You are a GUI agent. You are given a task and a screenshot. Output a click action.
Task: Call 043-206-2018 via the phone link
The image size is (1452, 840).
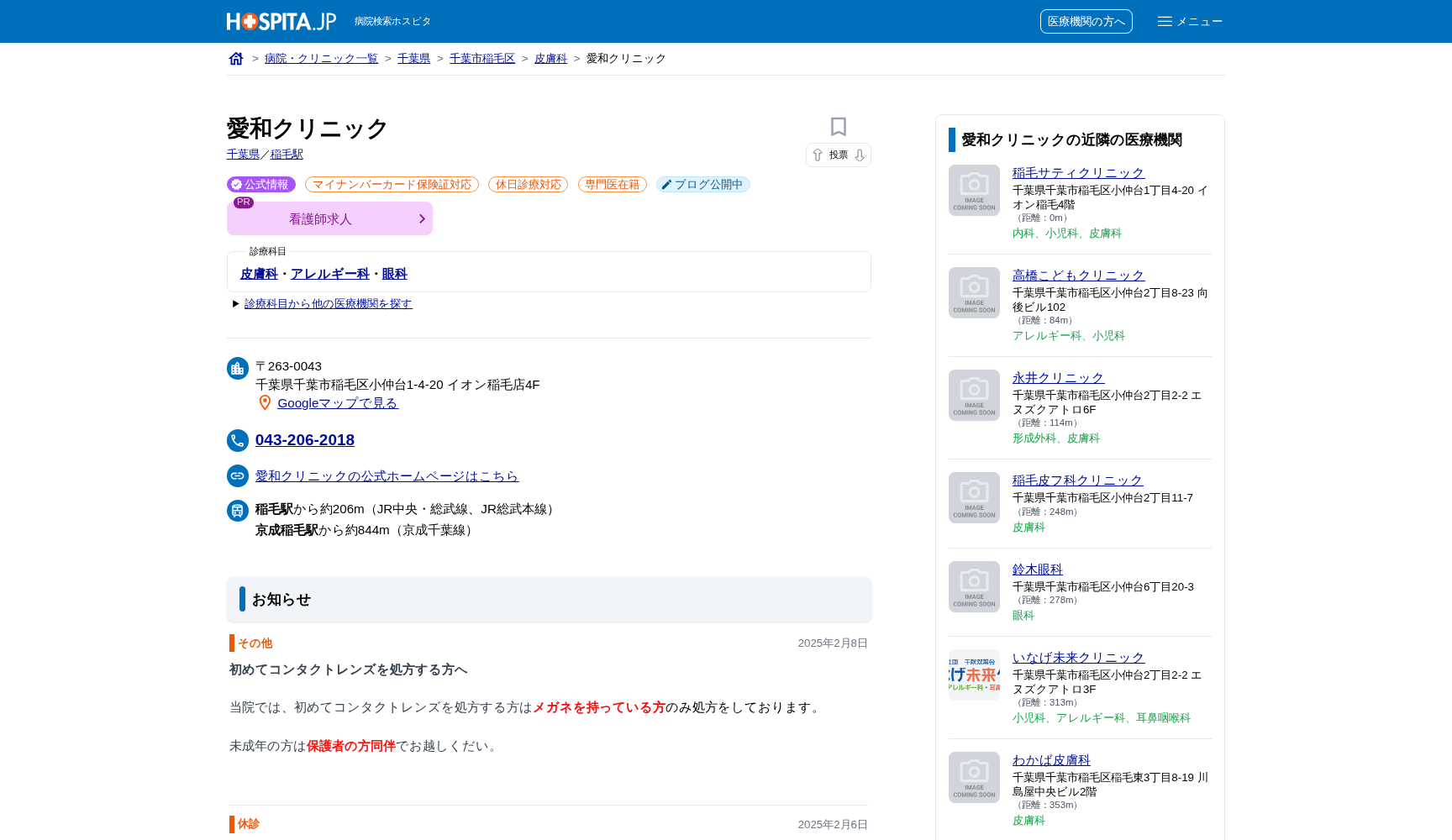(305, 440)
